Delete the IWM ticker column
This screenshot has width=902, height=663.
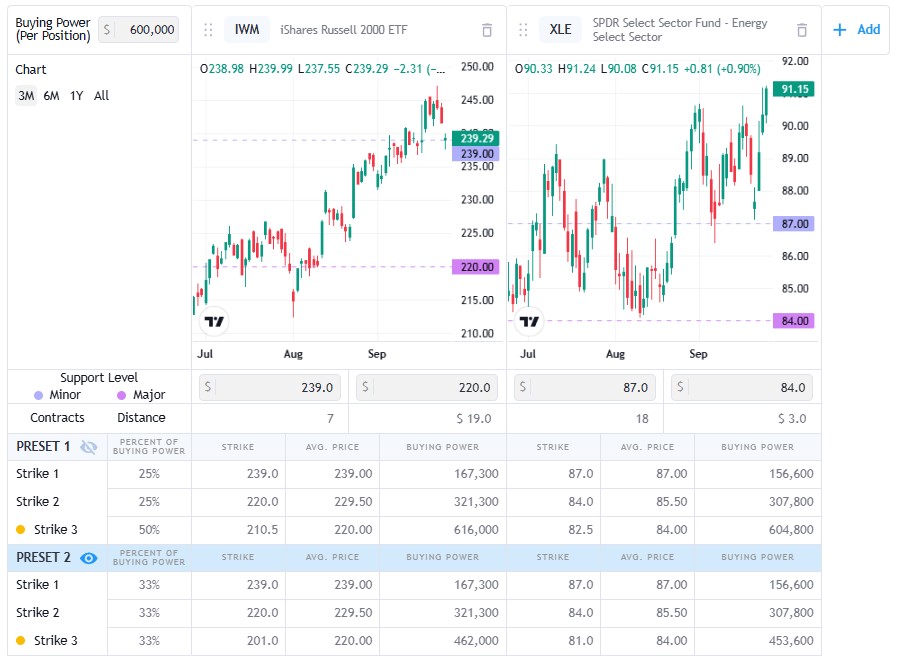click(x=487, y=30)
